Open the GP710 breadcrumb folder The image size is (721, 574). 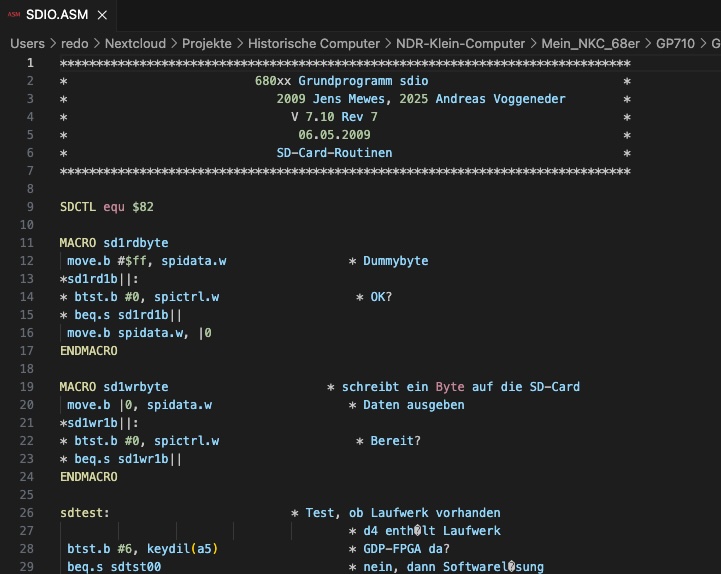(675, 43)
